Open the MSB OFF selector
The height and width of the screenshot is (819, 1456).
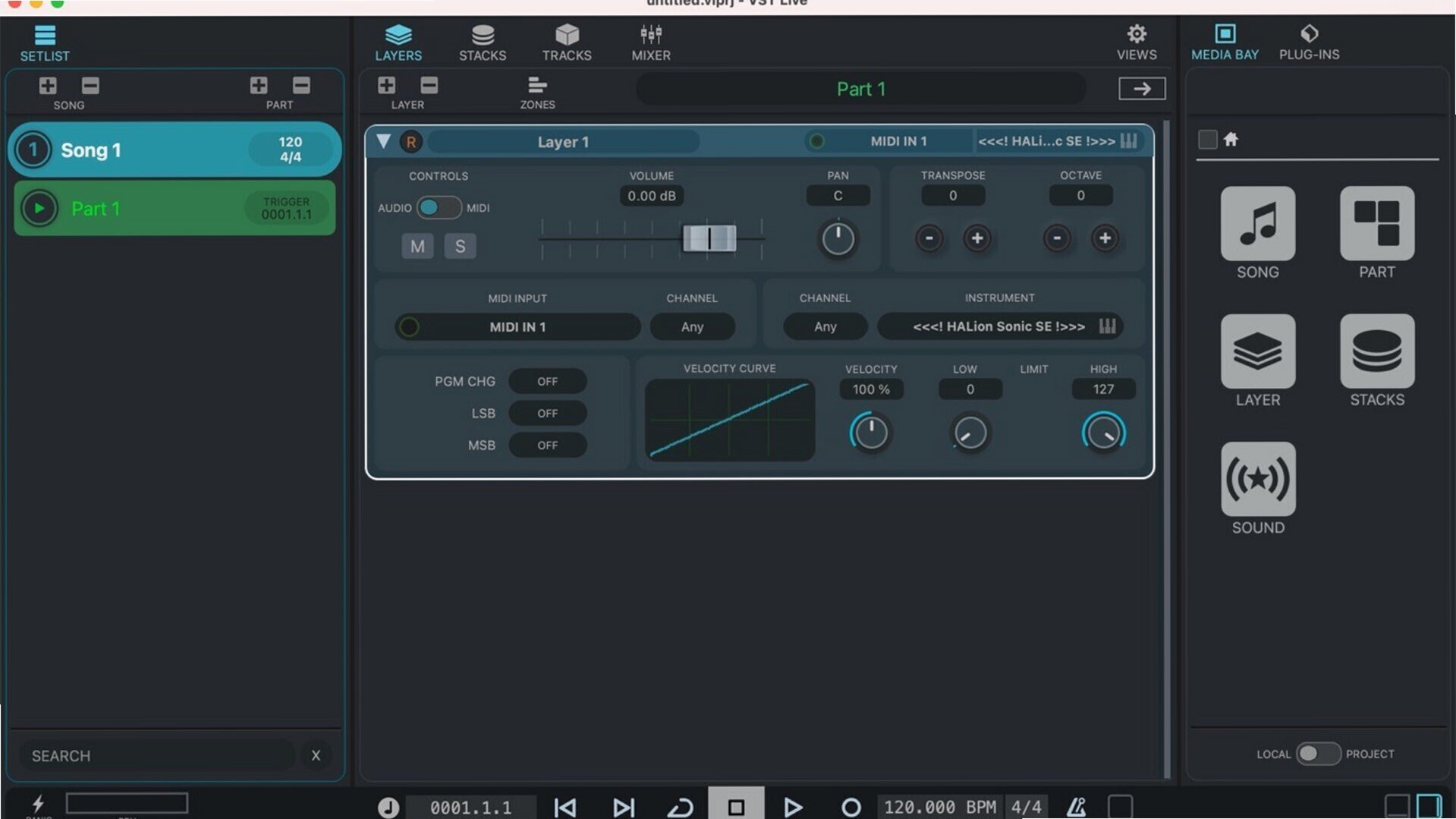[547, 445]
